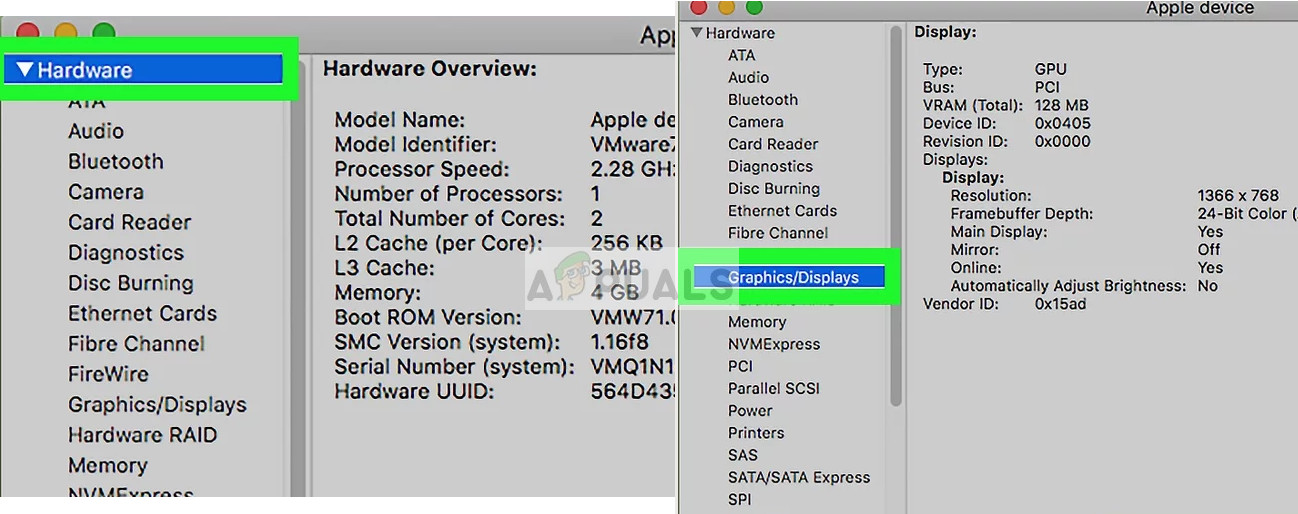1298x514 pixels.
Task: Click the 'Boot ROM Version:' label
Action: click(428, 318)
